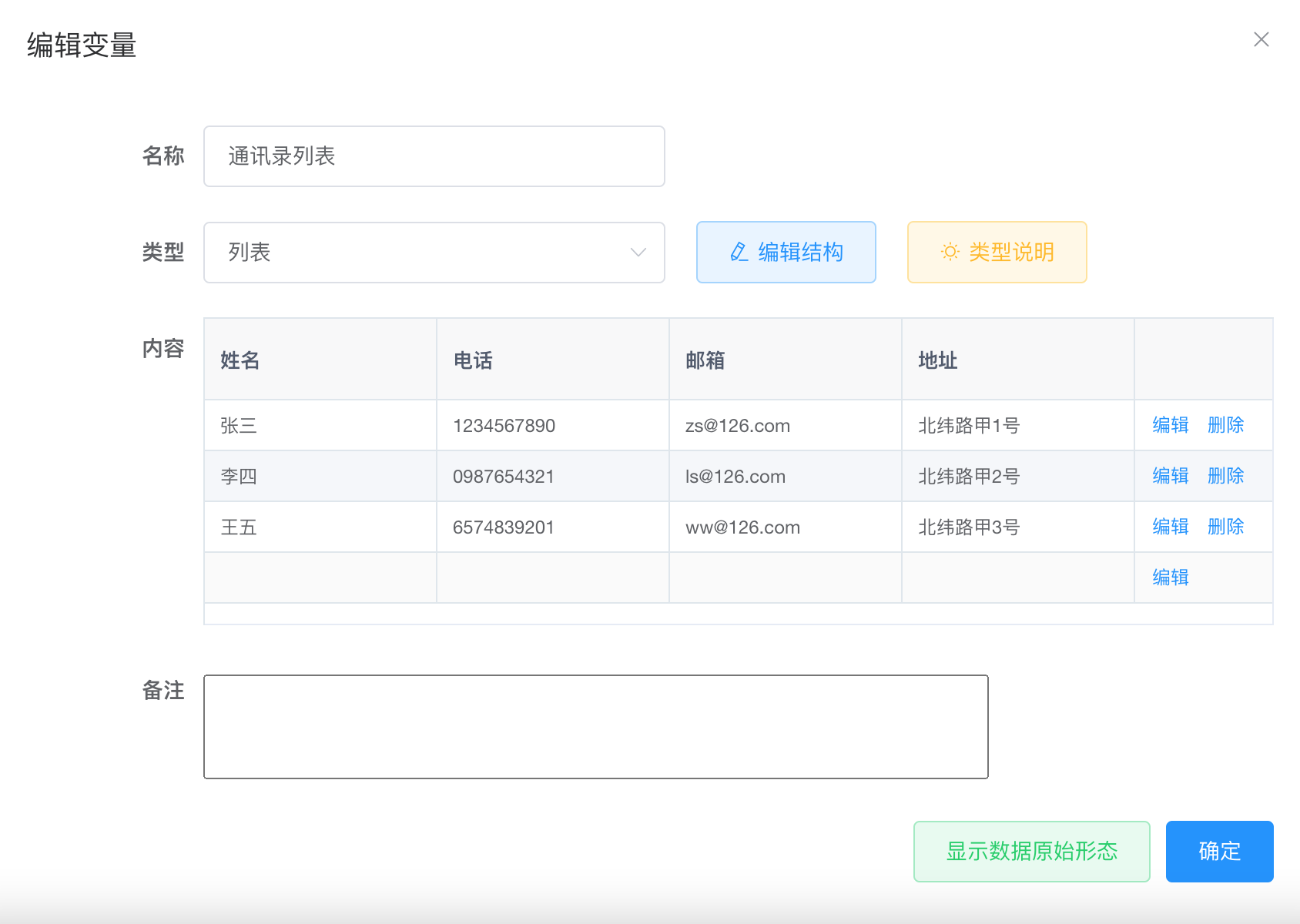Close the 编辑变量 dialog
Viewport: 1300px width, 924px height.
(x=1261, y=39)
